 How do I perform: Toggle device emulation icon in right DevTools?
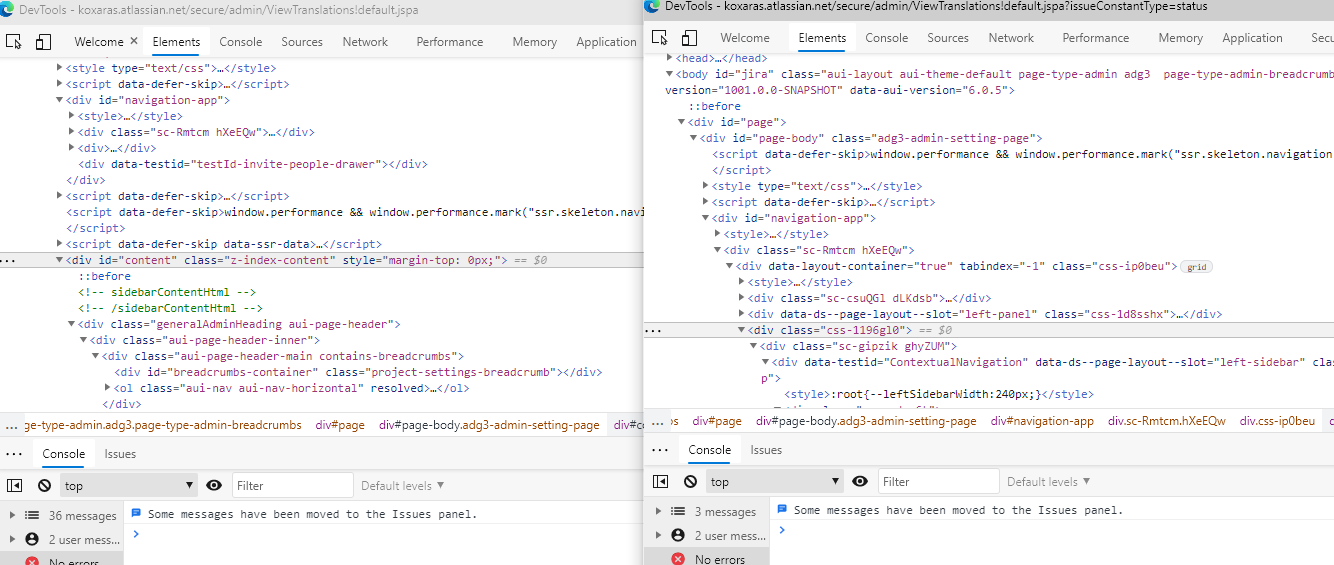[x=689, y=38]
